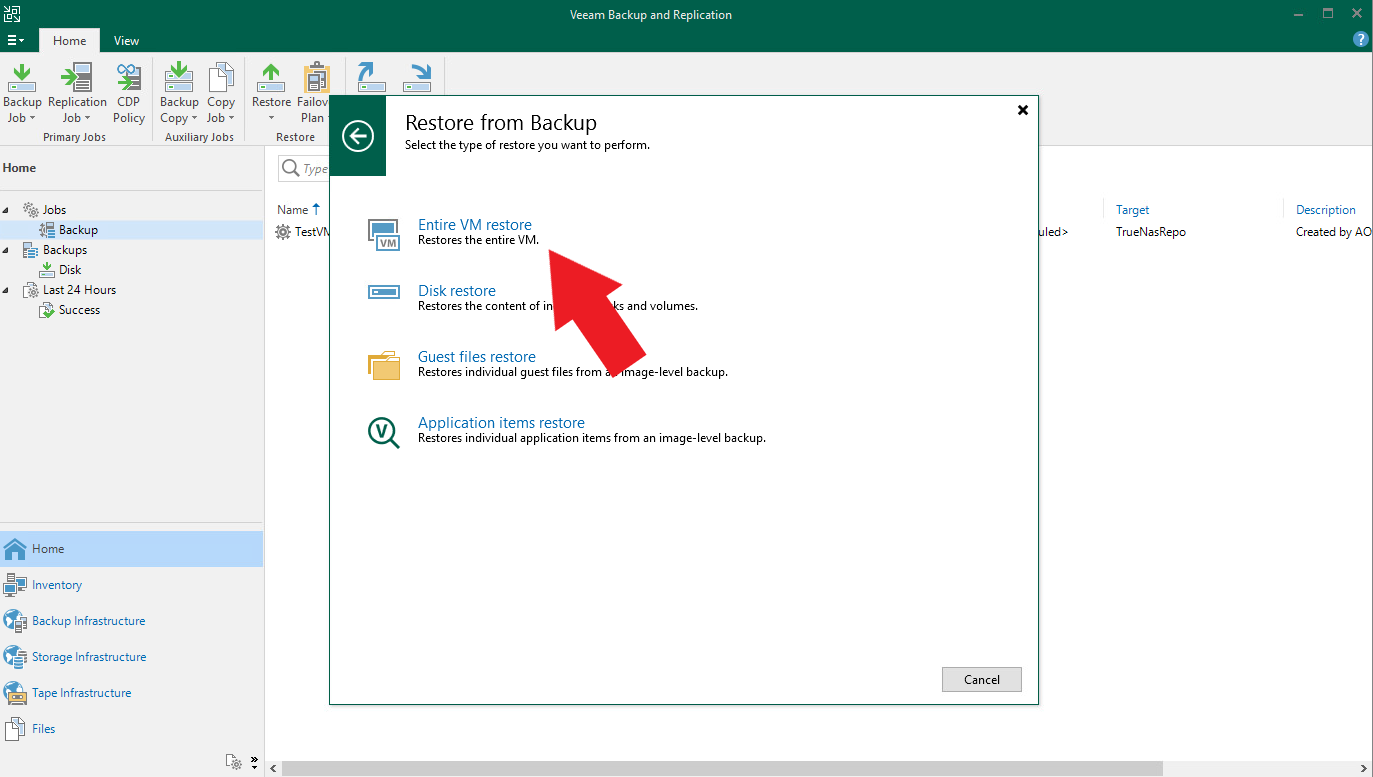
Task: Sort by the Name column header
Action: [x=293, y=210]
